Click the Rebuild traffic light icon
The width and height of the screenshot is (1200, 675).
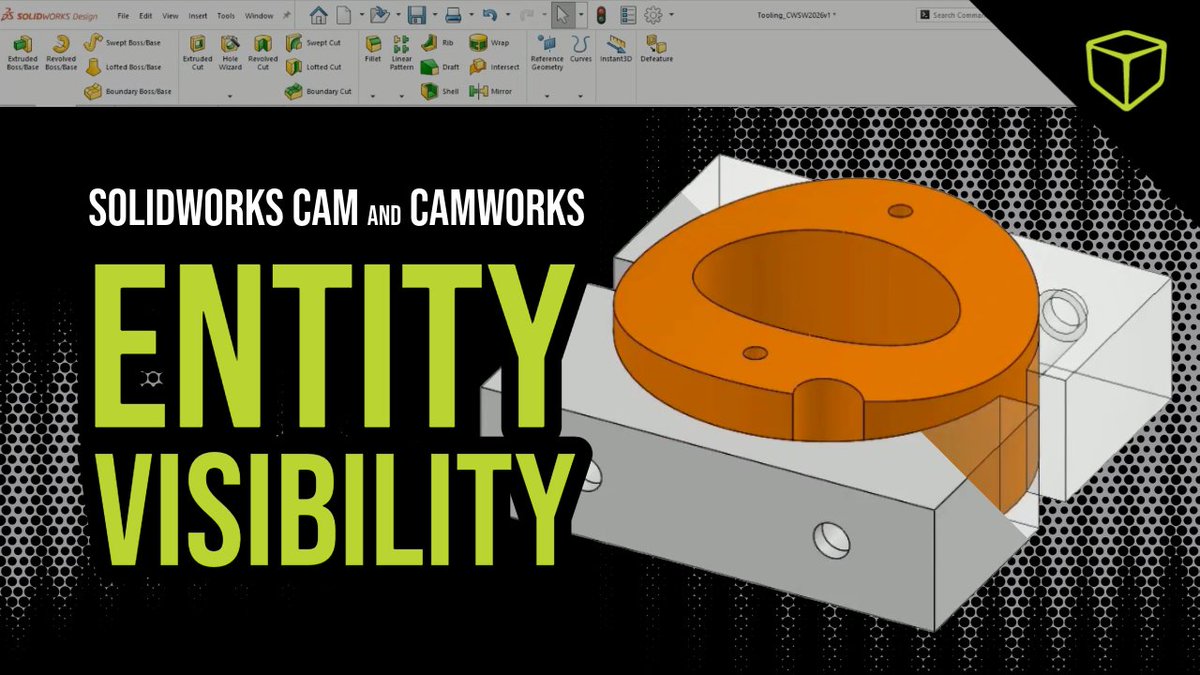pos(601,15)
